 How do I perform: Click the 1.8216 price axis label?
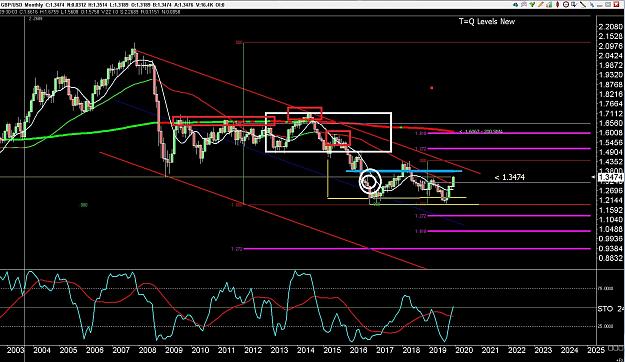610,94
